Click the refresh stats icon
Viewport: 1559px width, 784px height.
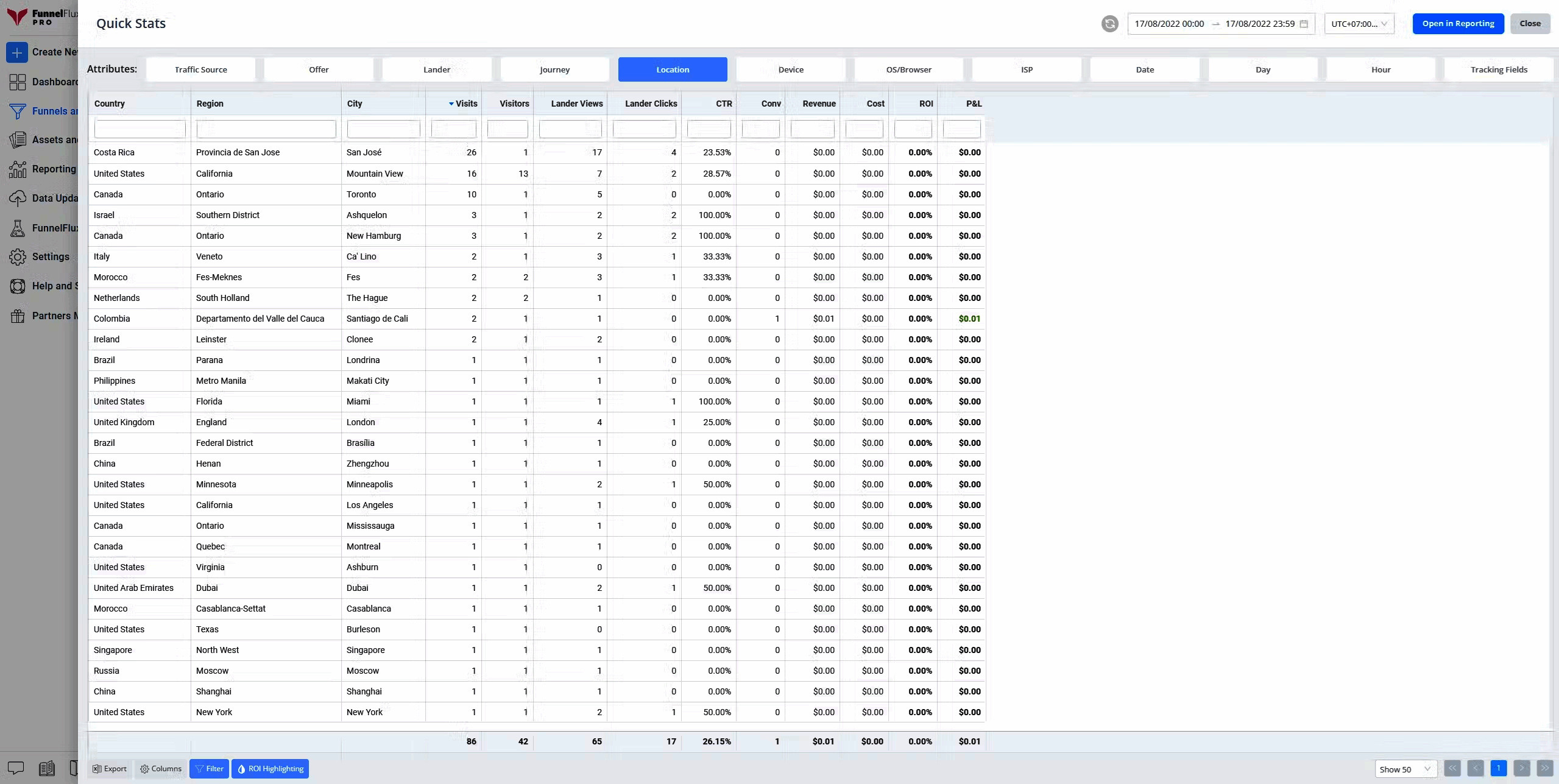point(1109,24)
